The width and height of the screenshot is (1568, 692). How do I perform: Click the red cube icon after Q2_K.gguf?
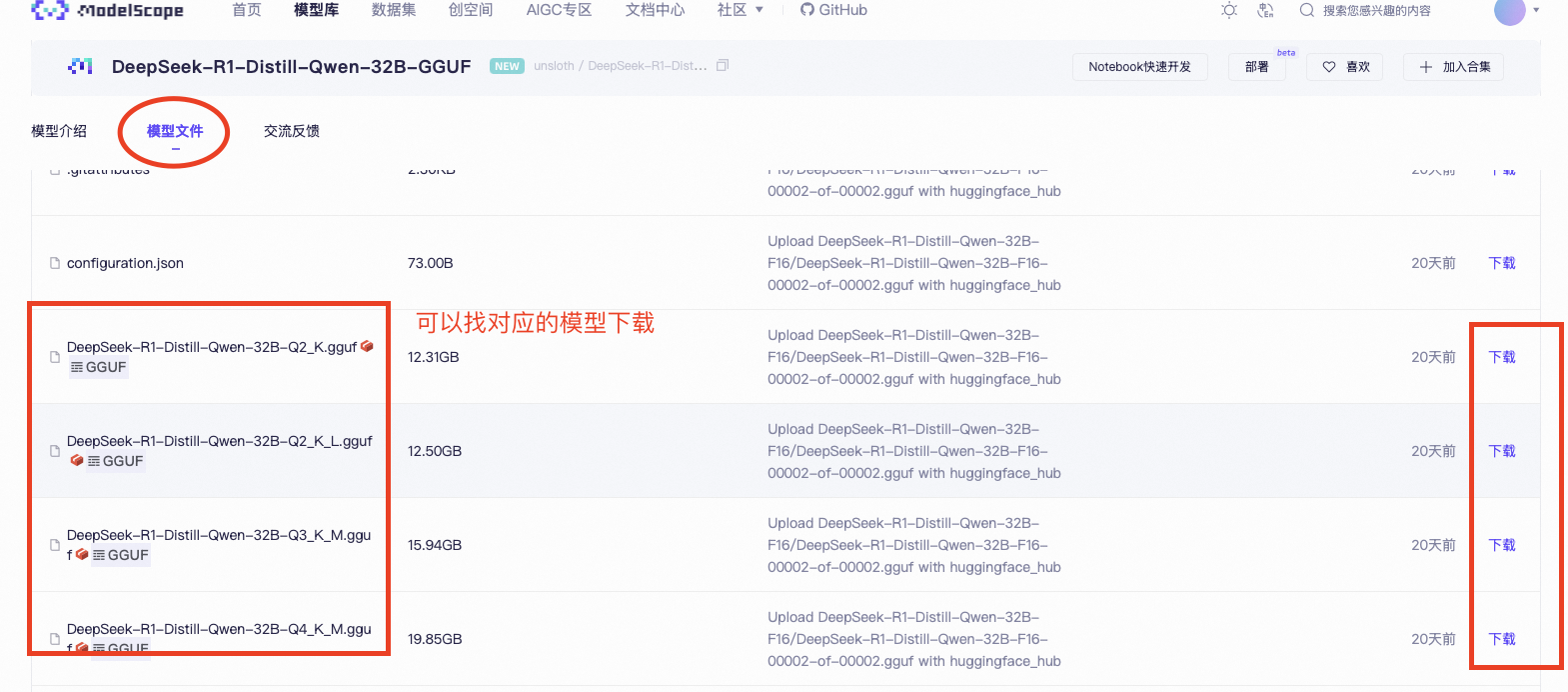coord(367,346)
